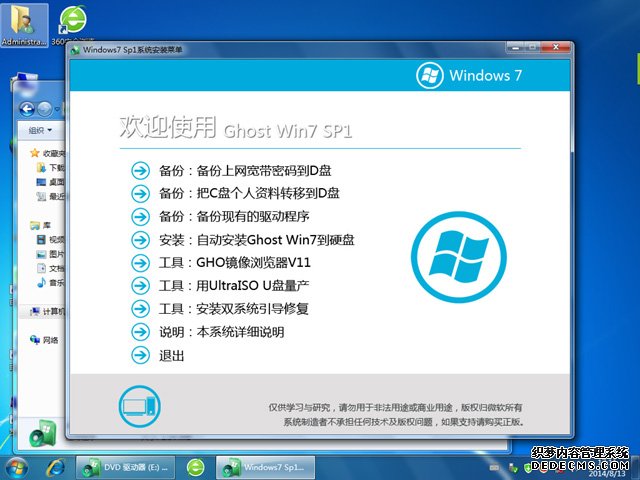Click arrow icon for 备份上网宽带密码到D盘

pyautogui.click(x=140, y=171)
